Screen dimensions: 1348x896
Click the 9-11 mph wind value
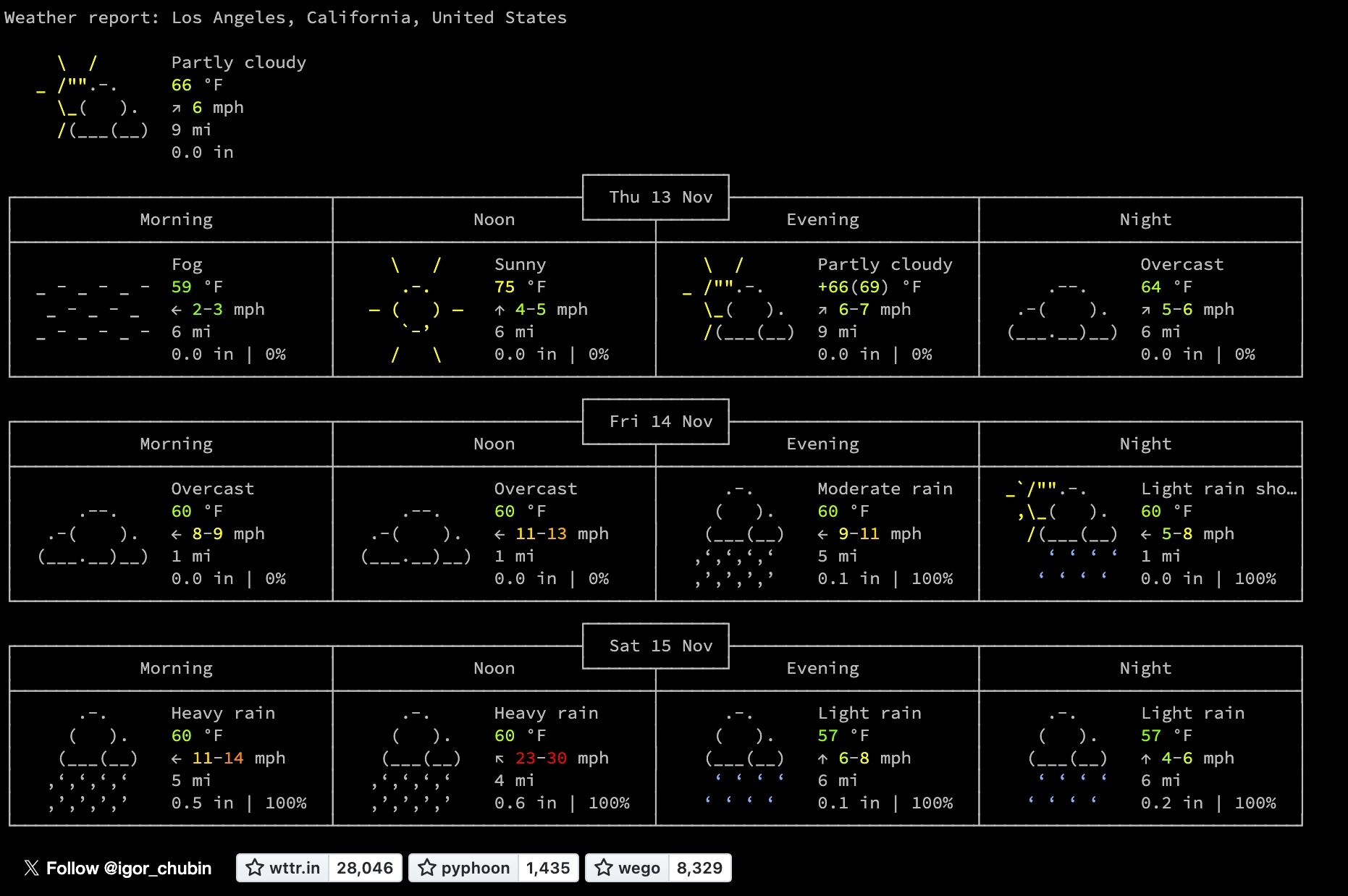coord(869,533)
